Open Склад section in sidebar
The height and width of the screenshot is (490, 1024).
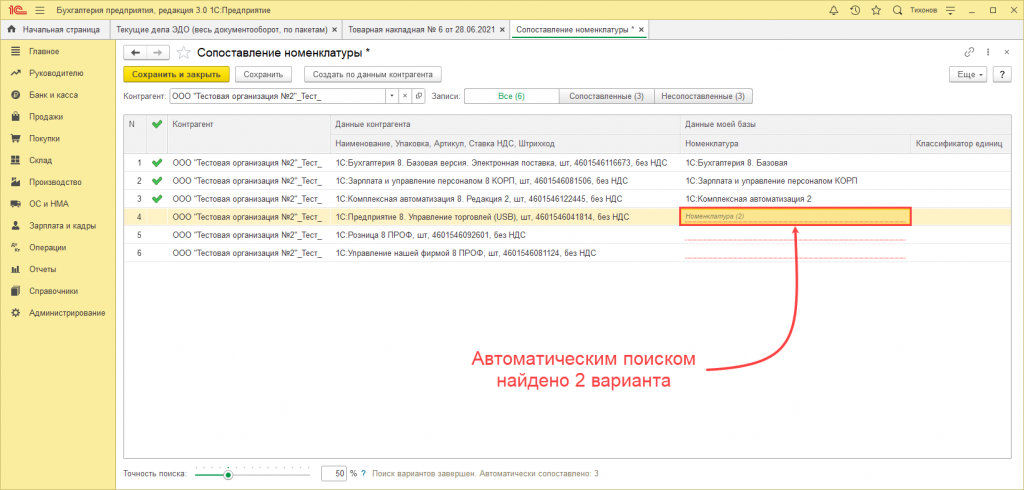[x=40, y=160]
